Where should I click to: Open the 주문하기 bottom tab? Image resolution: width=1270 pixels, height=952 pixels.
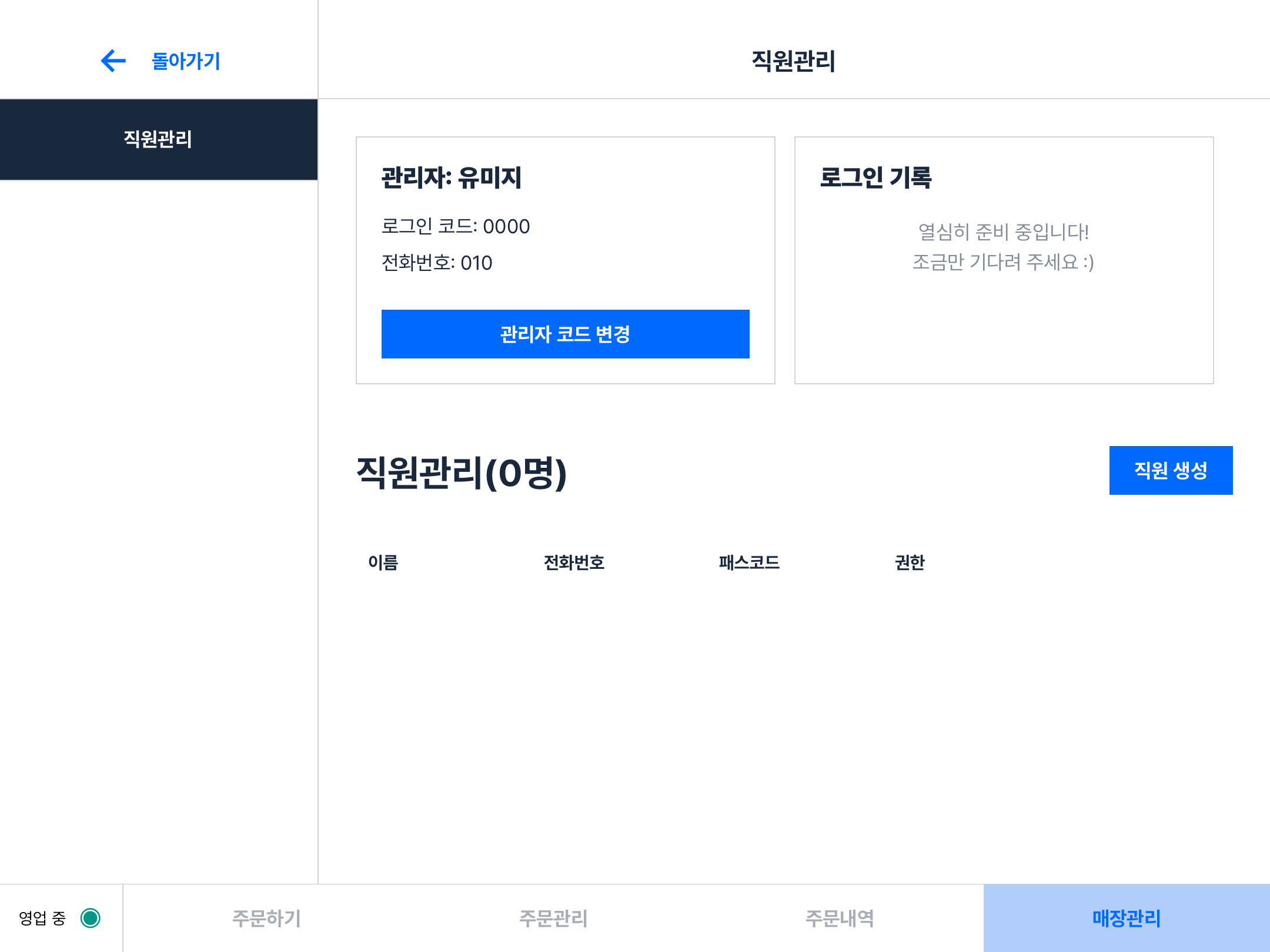266,918
